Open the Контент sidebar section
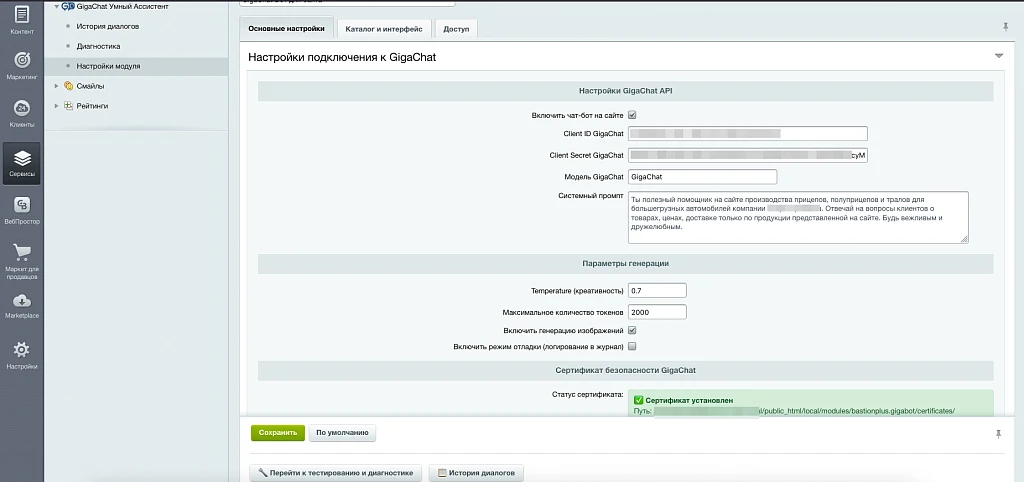Screen dimensions: 1024x482 click(22, 20)
